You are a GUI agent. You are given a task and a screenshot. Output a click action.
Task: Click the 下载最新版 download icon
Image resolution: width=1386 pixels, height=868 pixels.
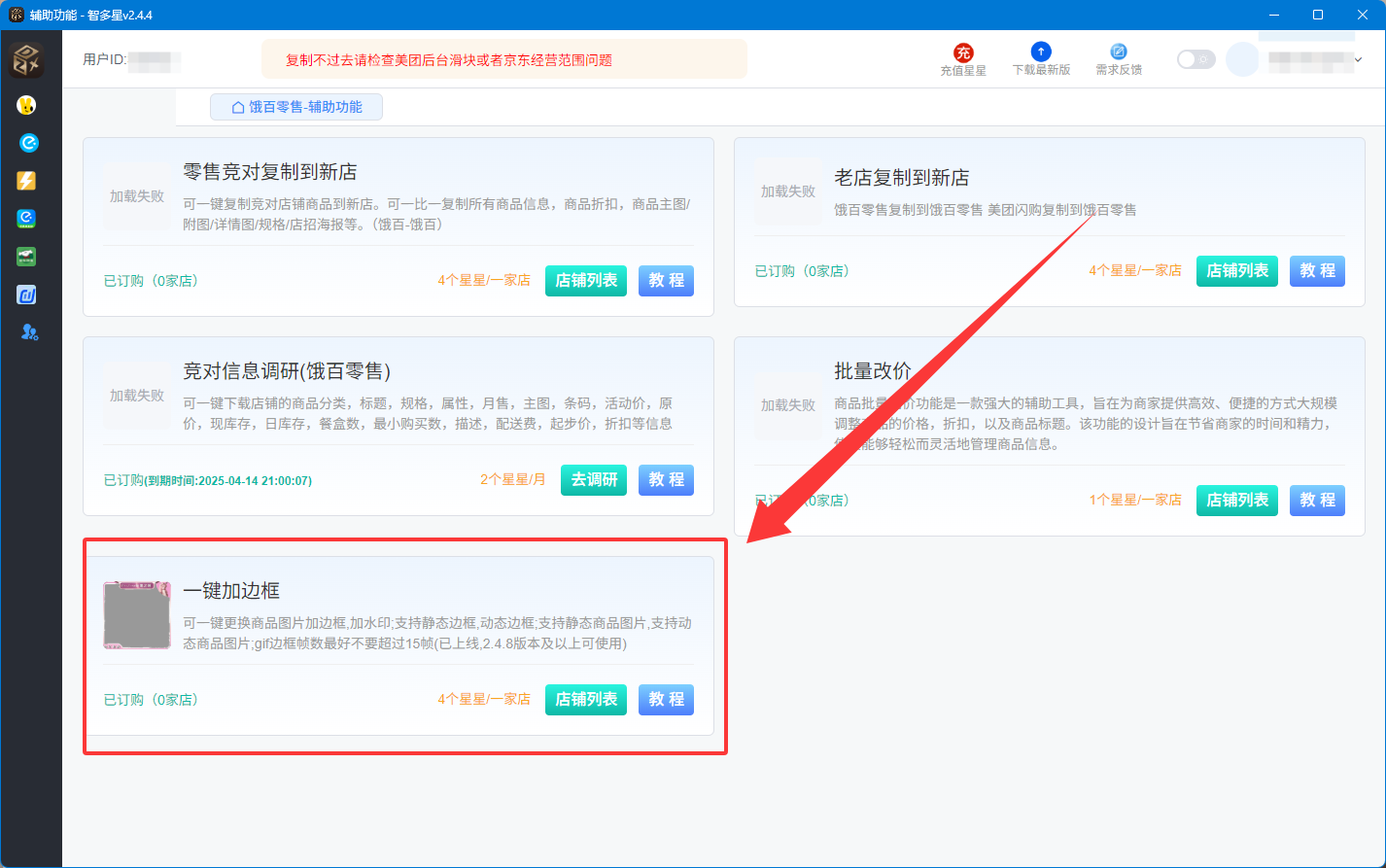(1040, 52)
